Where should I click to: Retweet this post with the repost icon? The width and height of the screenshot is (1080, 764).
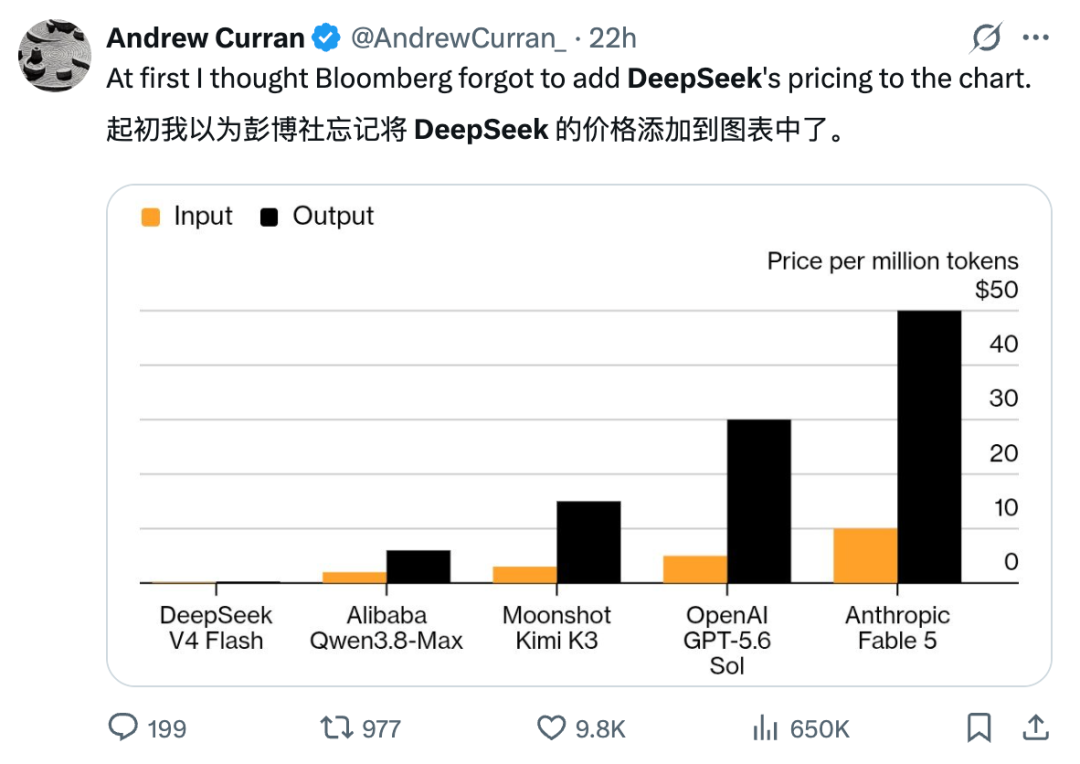pos(337,727)
